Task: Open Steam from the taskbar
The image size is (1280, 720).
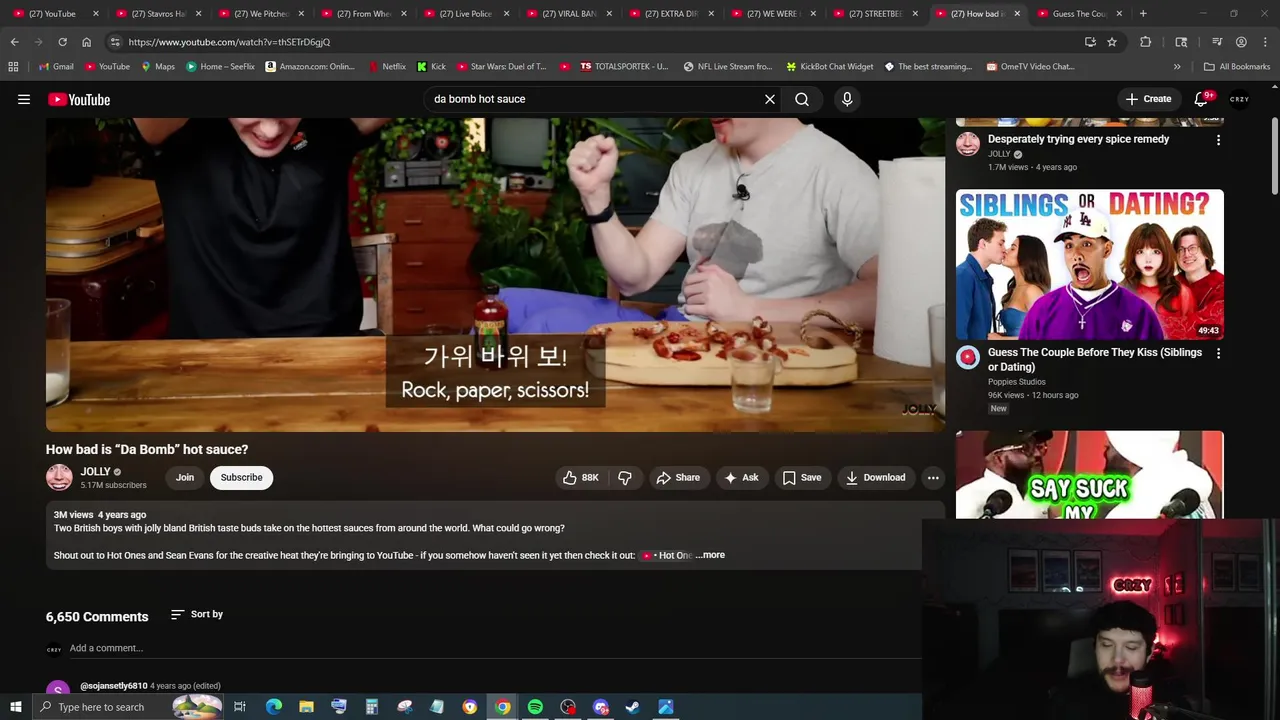Action: click(x=633, y=707)
